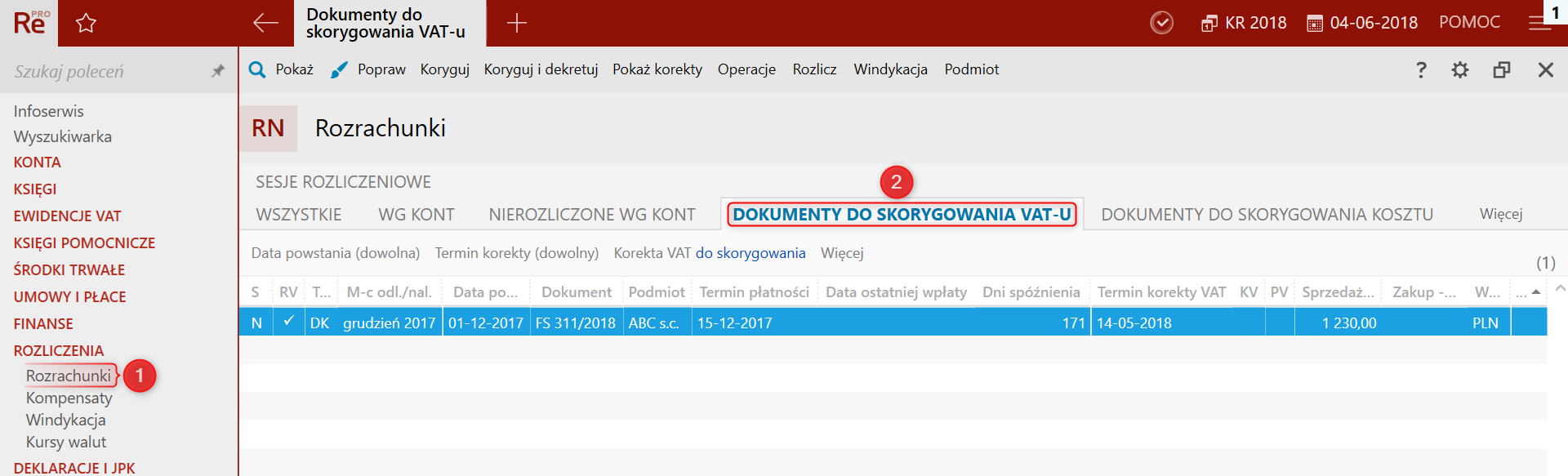Focus Szukaj poleceń search field
Viewport: 1568px width, 476px height.
pyautogui.click(x=106, y=71)
